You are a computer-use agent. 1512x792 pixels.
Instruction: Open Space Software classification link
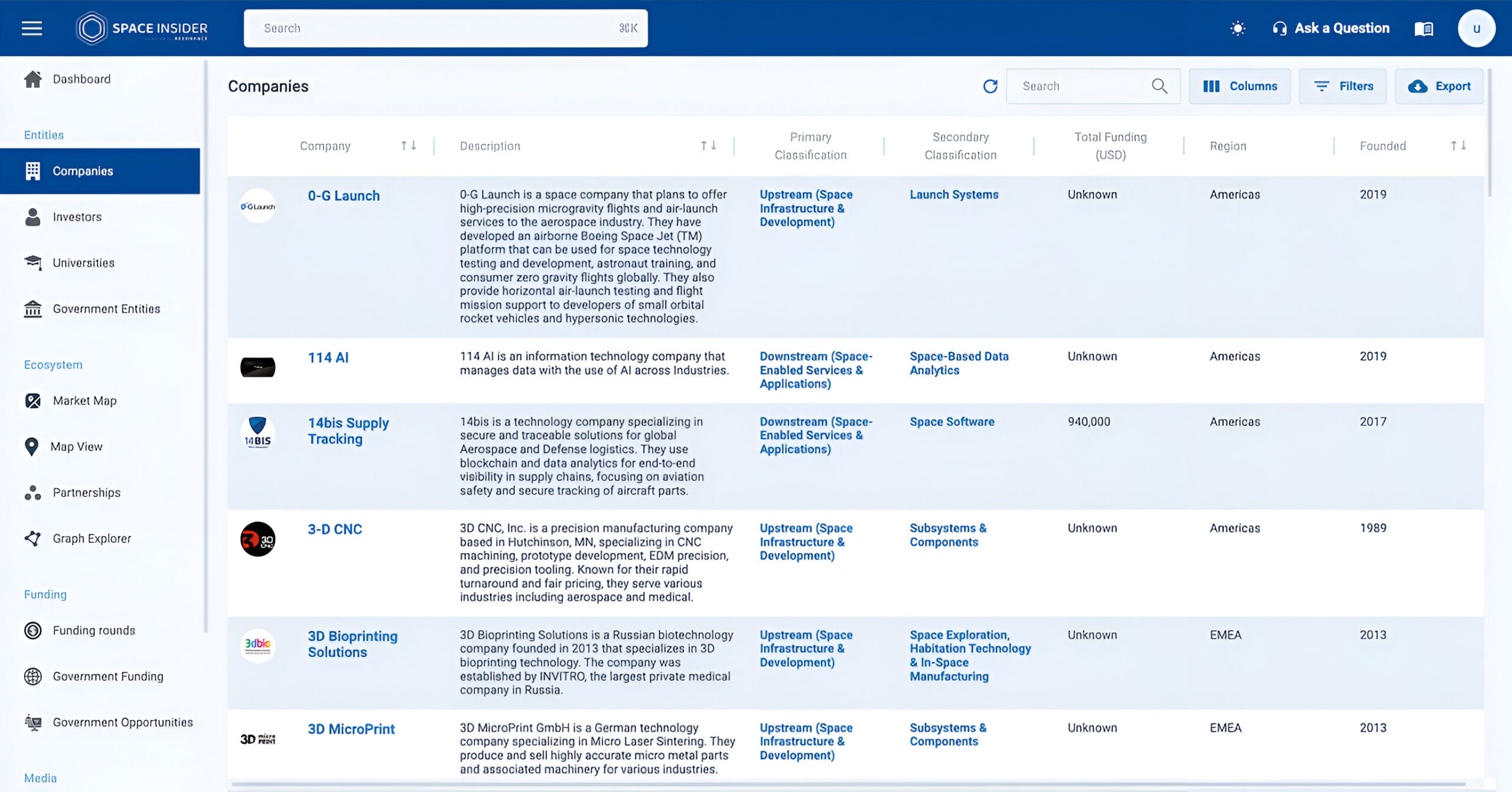(951, 422)
